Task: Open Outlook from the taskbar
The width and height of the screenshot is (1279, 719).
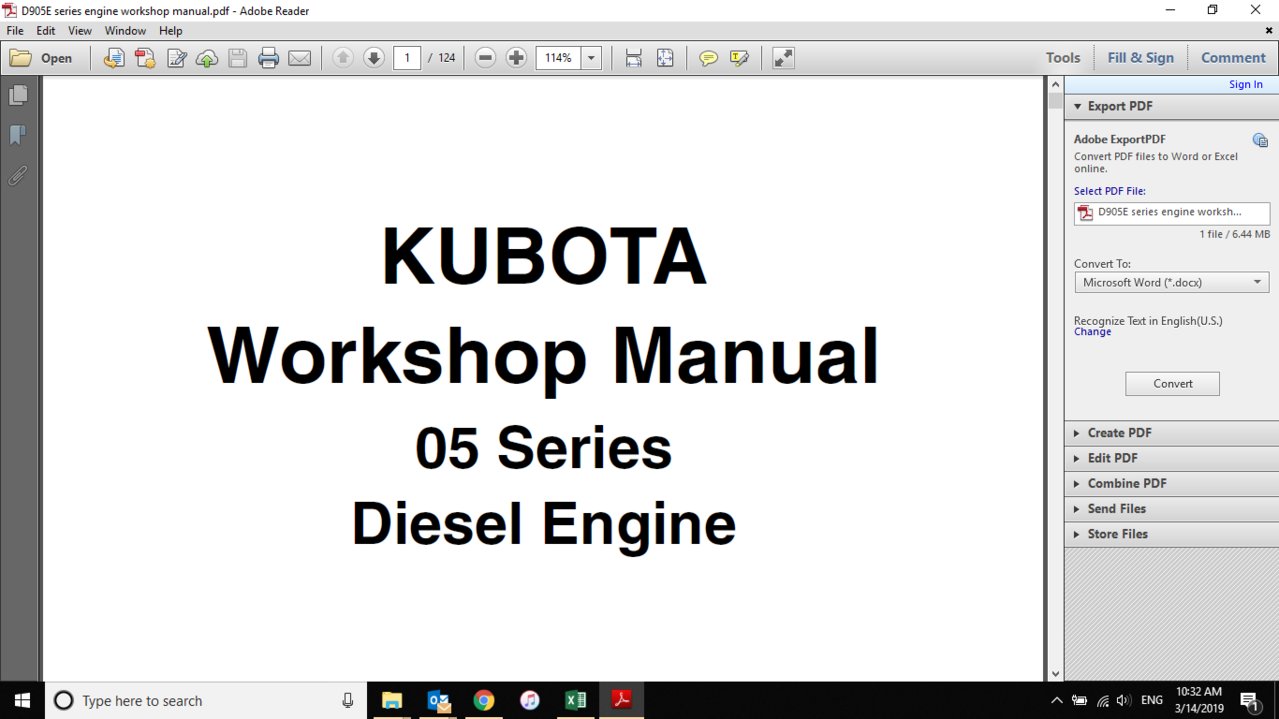Action: tap(438, 700)
